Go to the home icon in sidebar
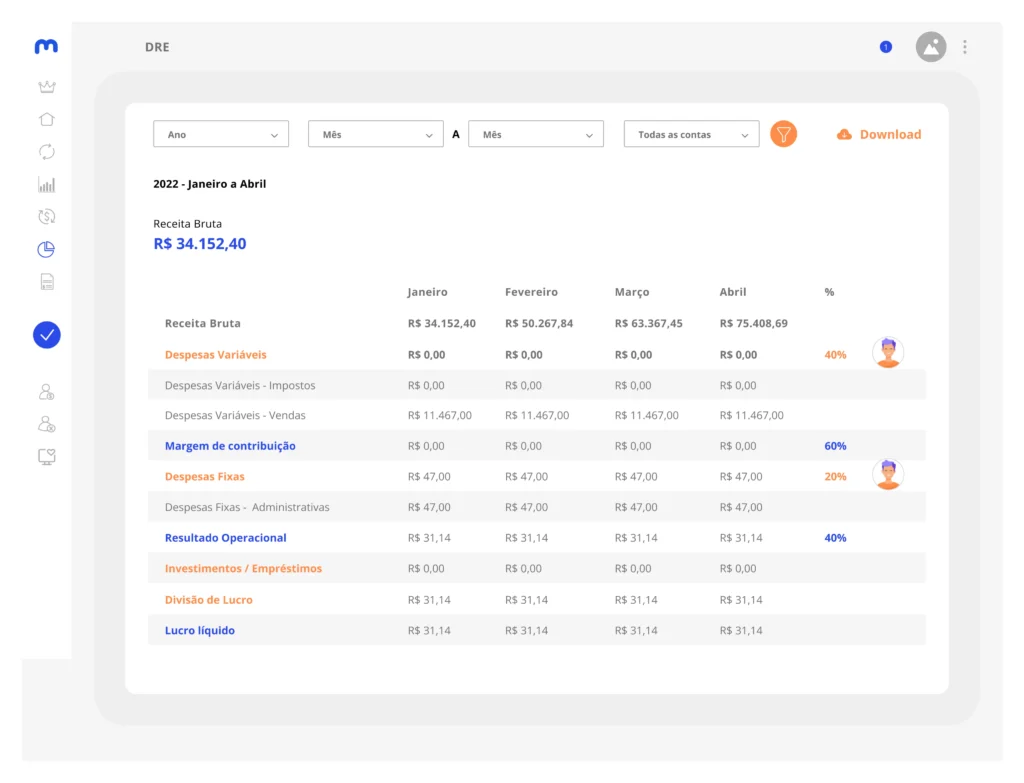Image resolution: width=1024 pixels, height=783 pixels. 47,119
